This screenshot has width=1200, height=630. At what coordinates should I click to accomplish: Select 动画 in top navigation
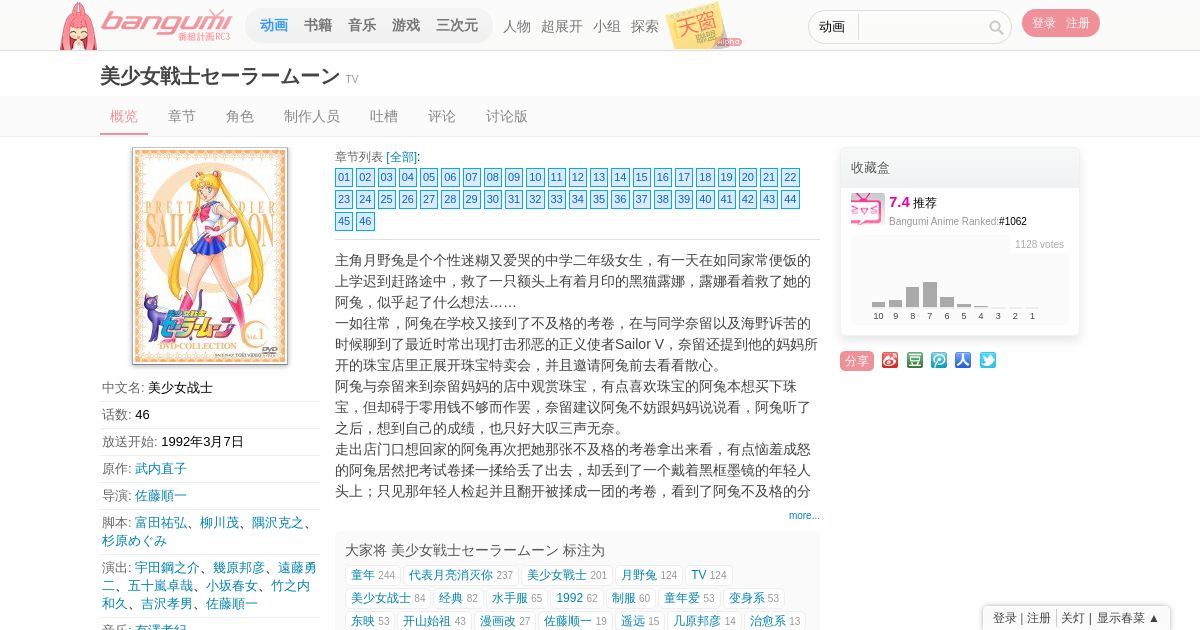pos(274,25)
